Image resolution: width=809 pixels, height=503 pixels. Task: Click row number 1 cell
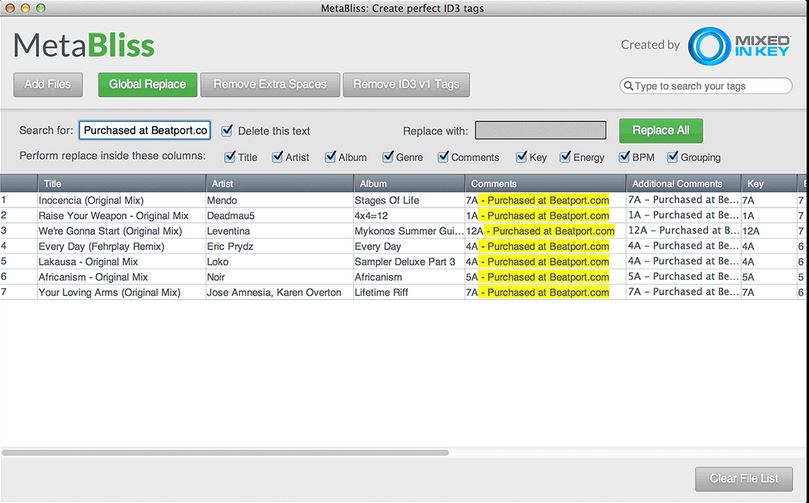pos(19,200)
